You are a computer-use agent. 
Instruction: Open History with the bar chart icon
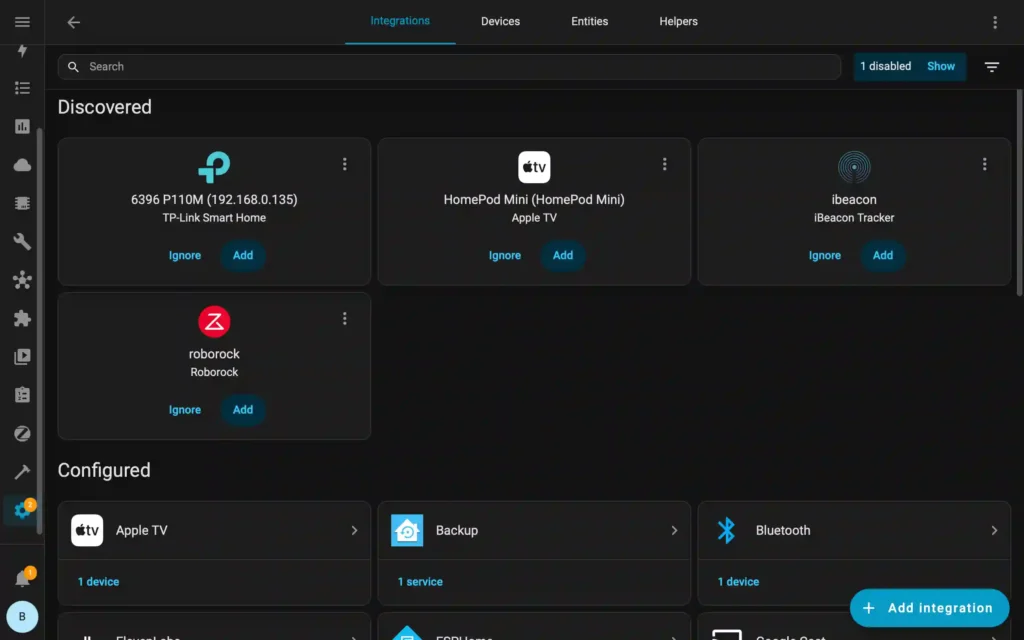click(21, 126)
